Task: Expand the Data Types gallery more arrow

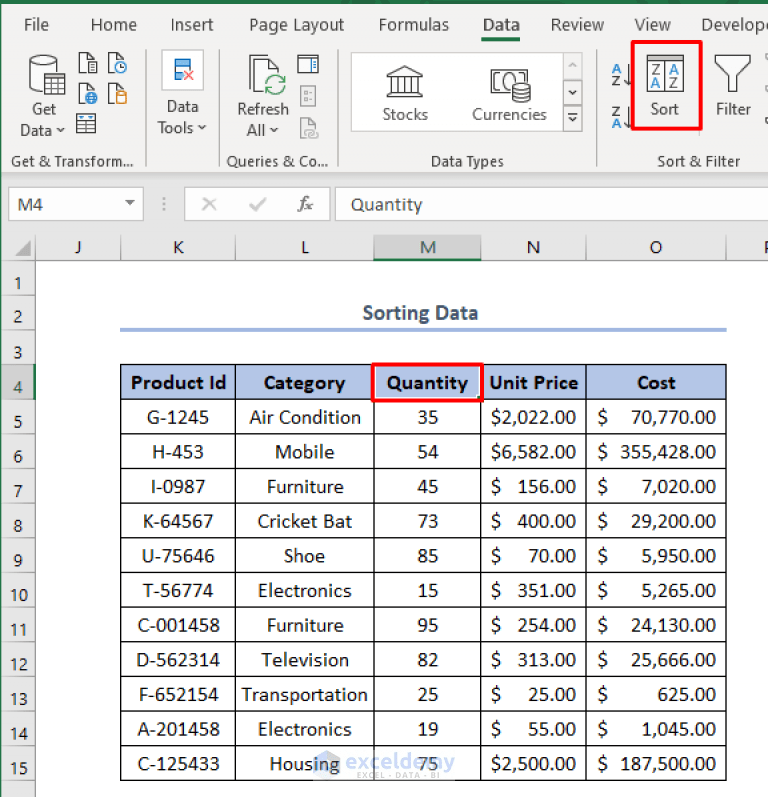Action: [x=572, y=118]
